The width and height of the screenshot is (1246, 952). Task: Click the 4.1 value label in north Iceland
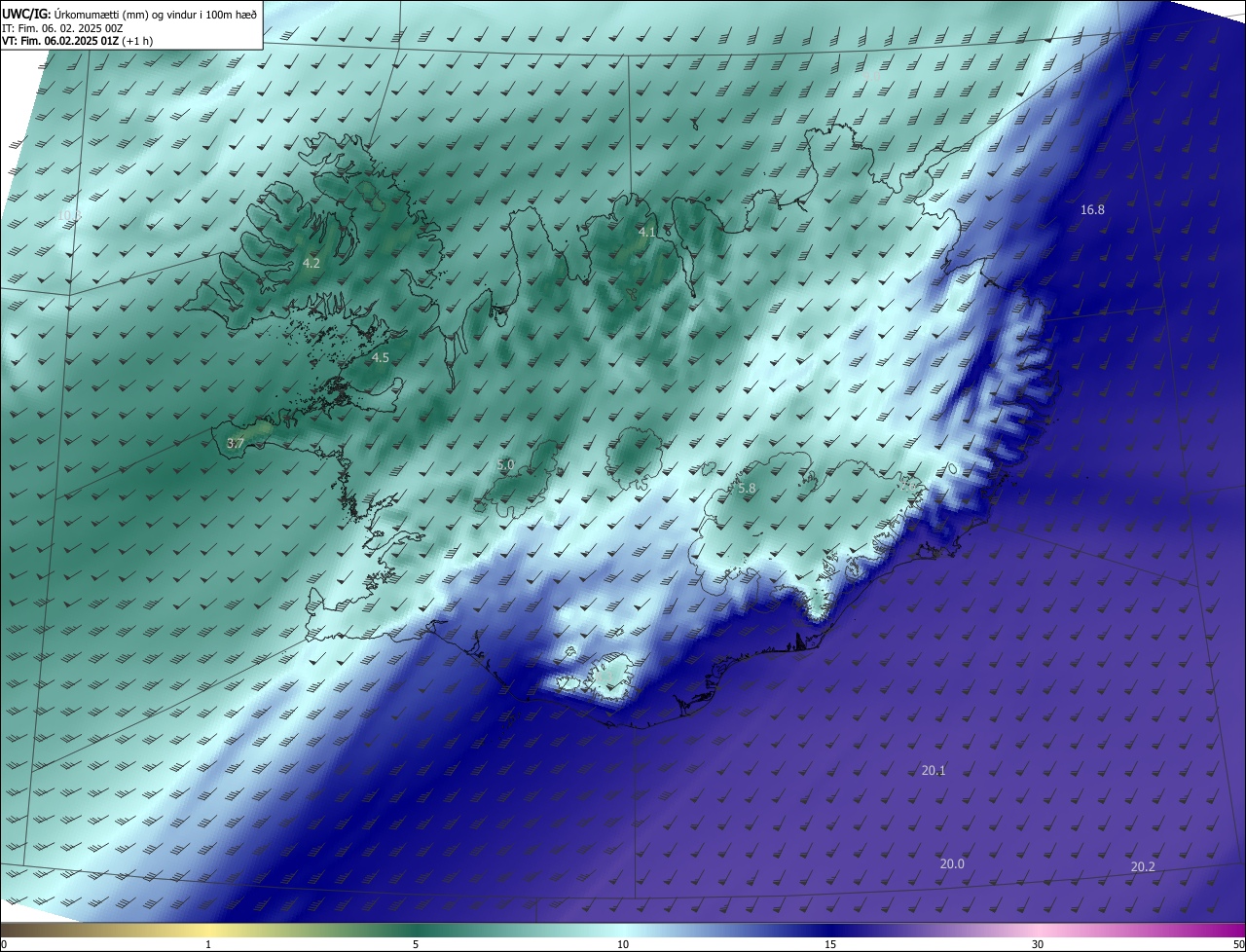[646, 232]
